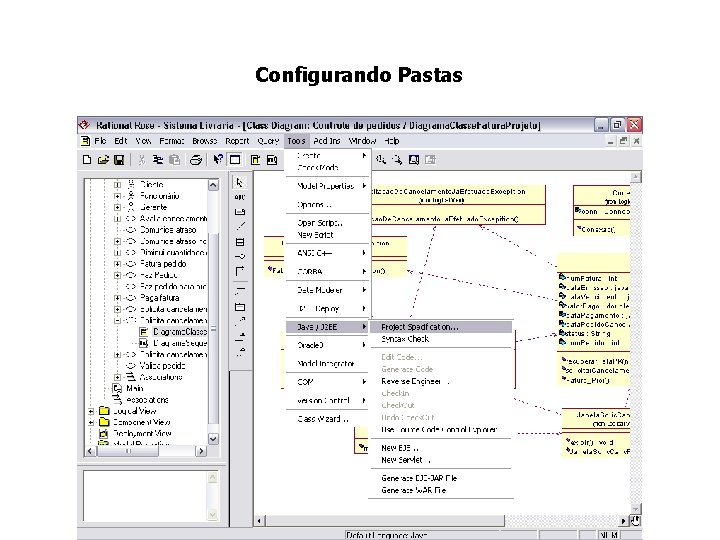Image resolution: width=720 pixels, height=540 pixels.
Task: Select the Class tool in the toolbox
Action: [x=240, y=242]
